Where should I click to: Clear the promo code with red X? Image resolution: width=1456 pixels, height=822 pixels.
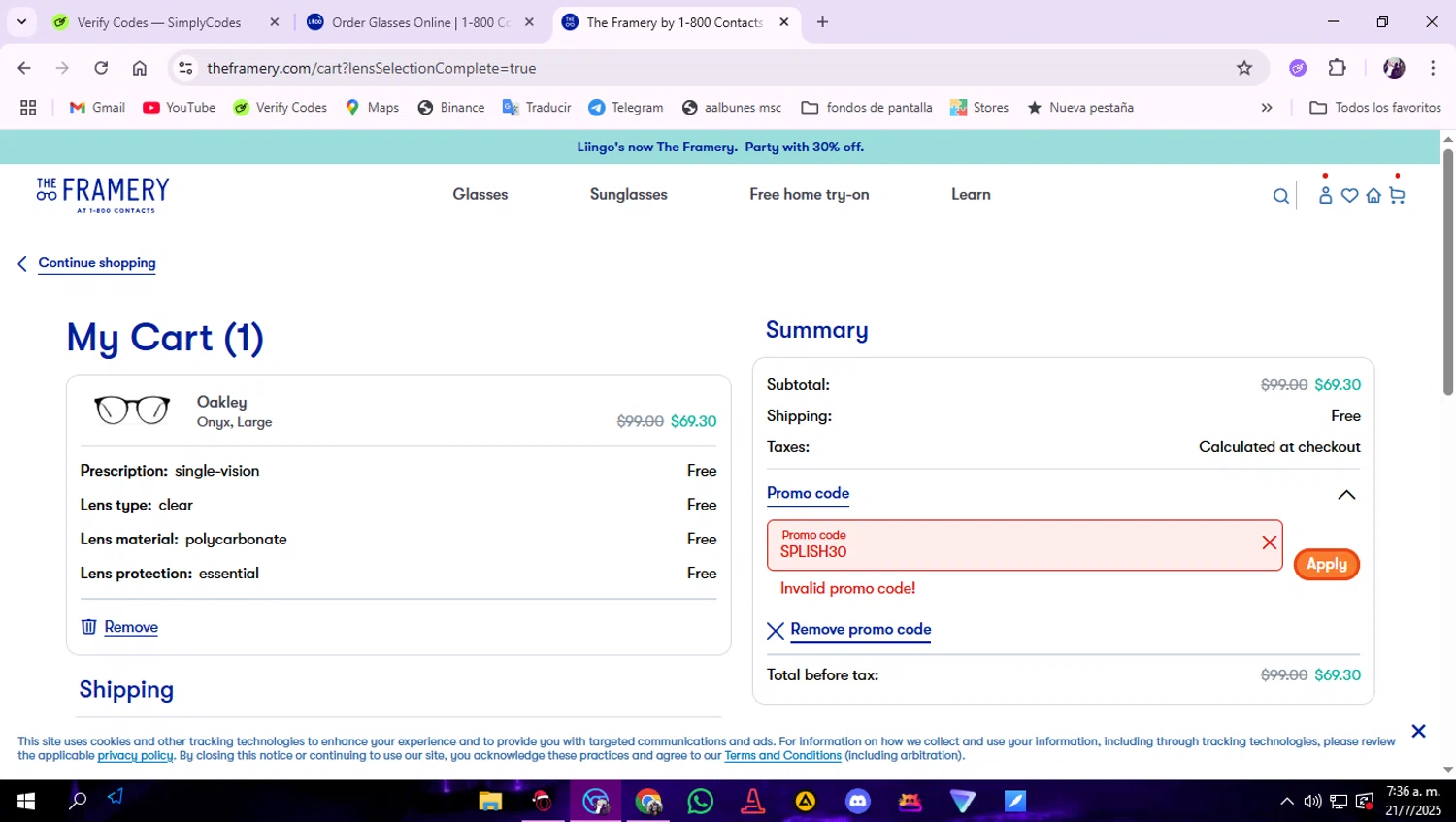(1269, 543)
